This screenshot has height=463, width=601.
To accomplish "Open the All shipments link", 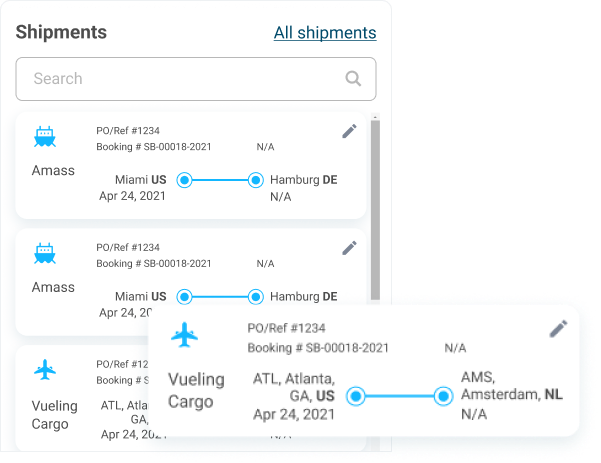I will (325, 33).
